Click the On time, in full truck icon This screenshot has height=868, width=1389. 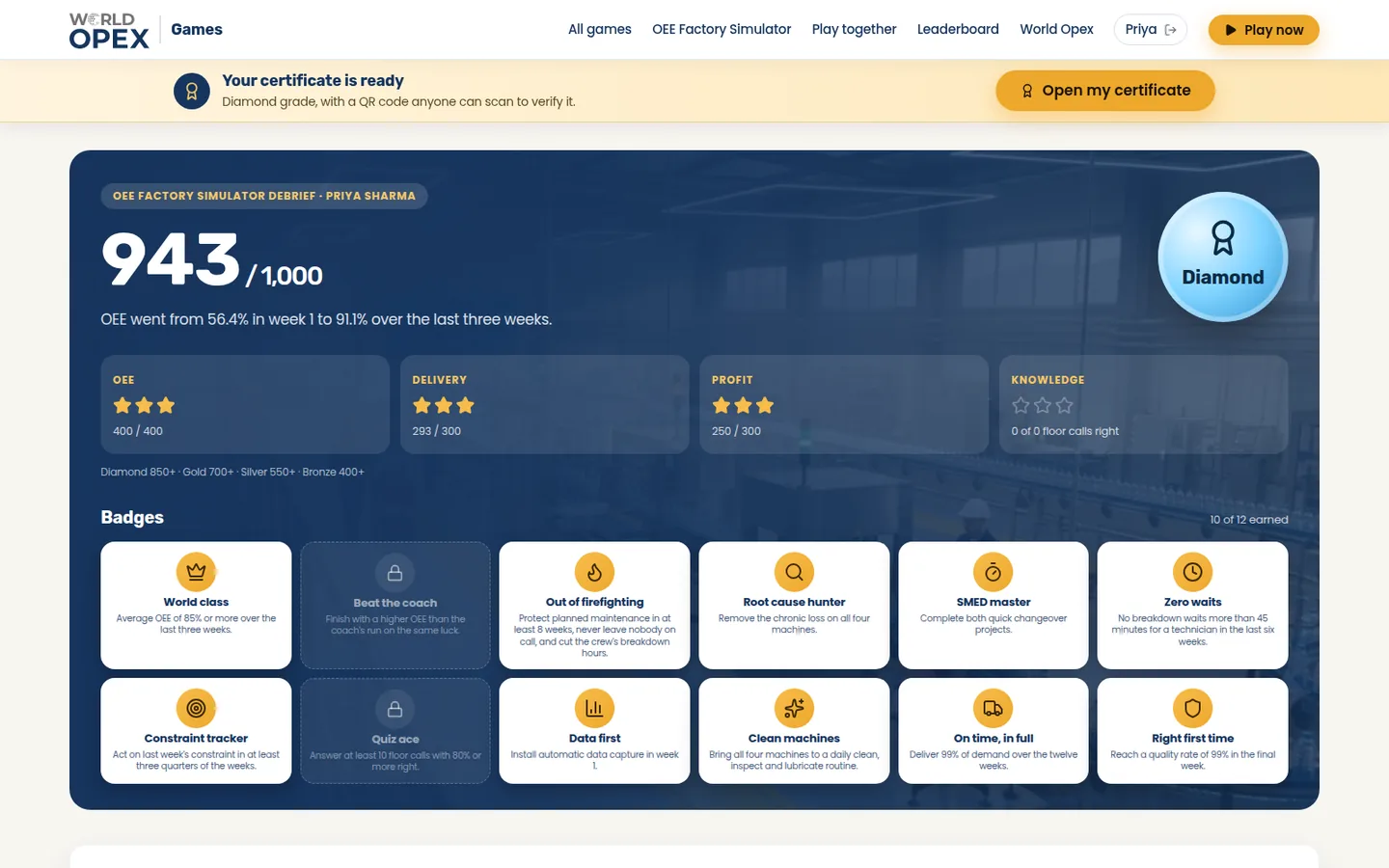click(x=993, y=708)
